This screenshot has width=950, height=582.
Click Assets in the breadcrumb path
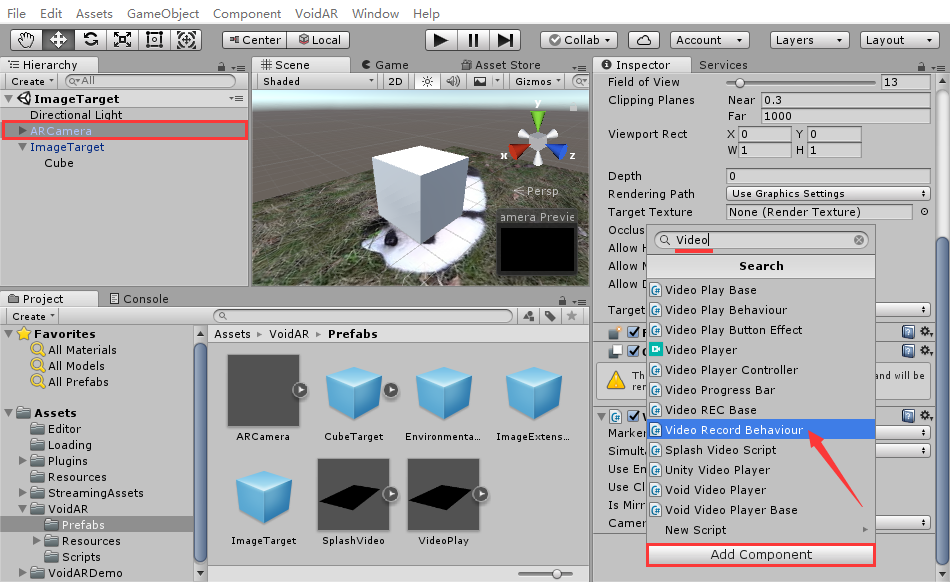[232, 334]
